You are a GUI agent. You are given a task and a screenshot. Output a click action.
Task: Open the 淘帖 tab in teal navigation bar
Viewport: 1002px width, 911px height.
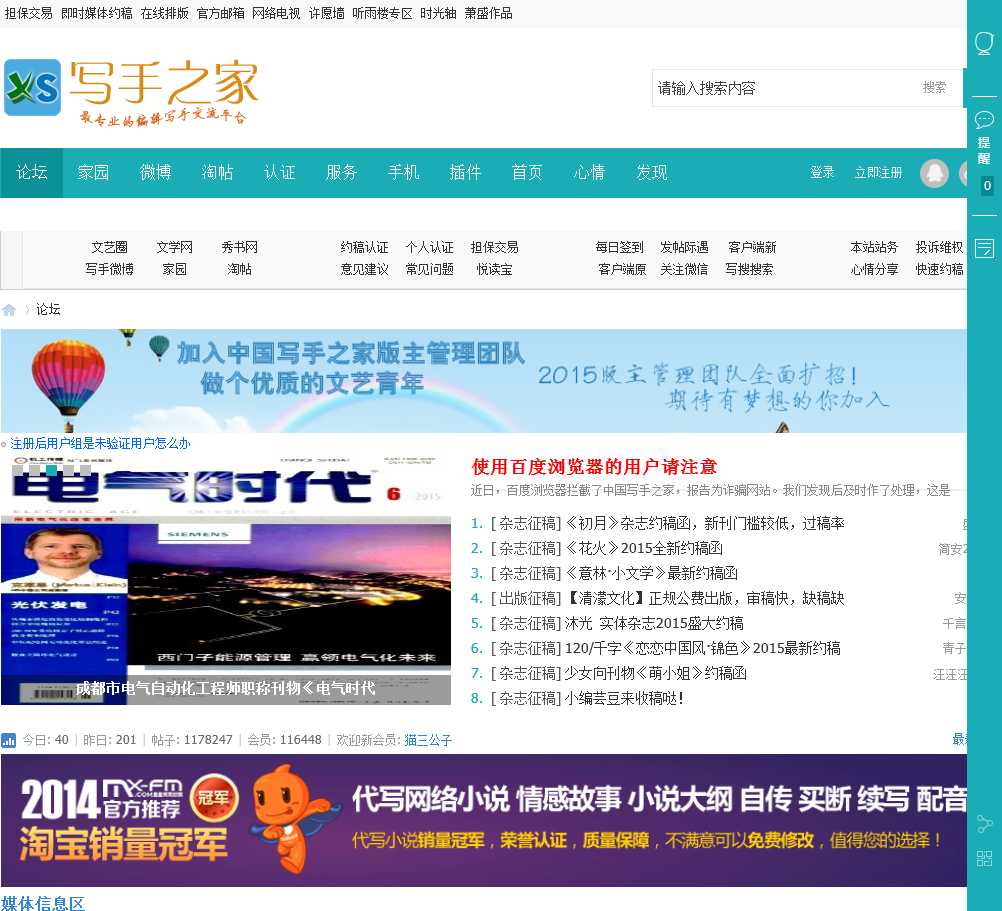click(217, 172)
